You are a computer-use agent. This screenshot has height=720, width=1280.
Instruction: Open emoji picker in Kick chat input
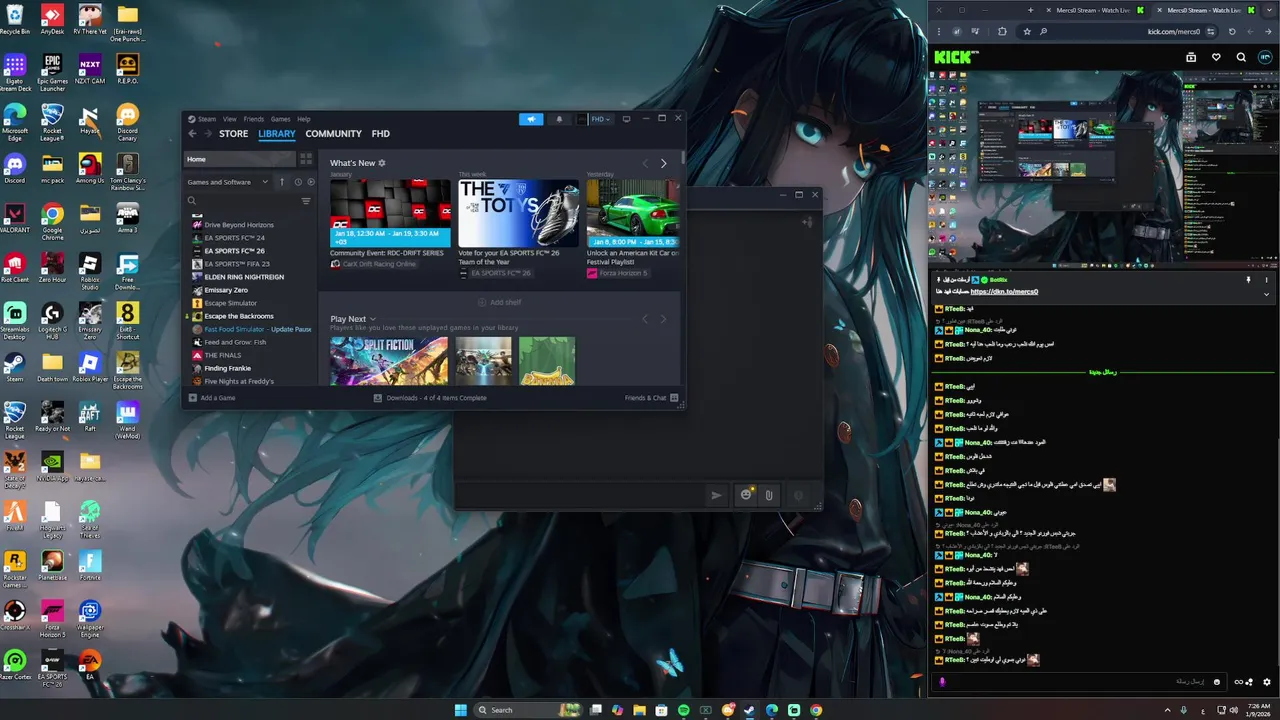tap(1217, 682)
